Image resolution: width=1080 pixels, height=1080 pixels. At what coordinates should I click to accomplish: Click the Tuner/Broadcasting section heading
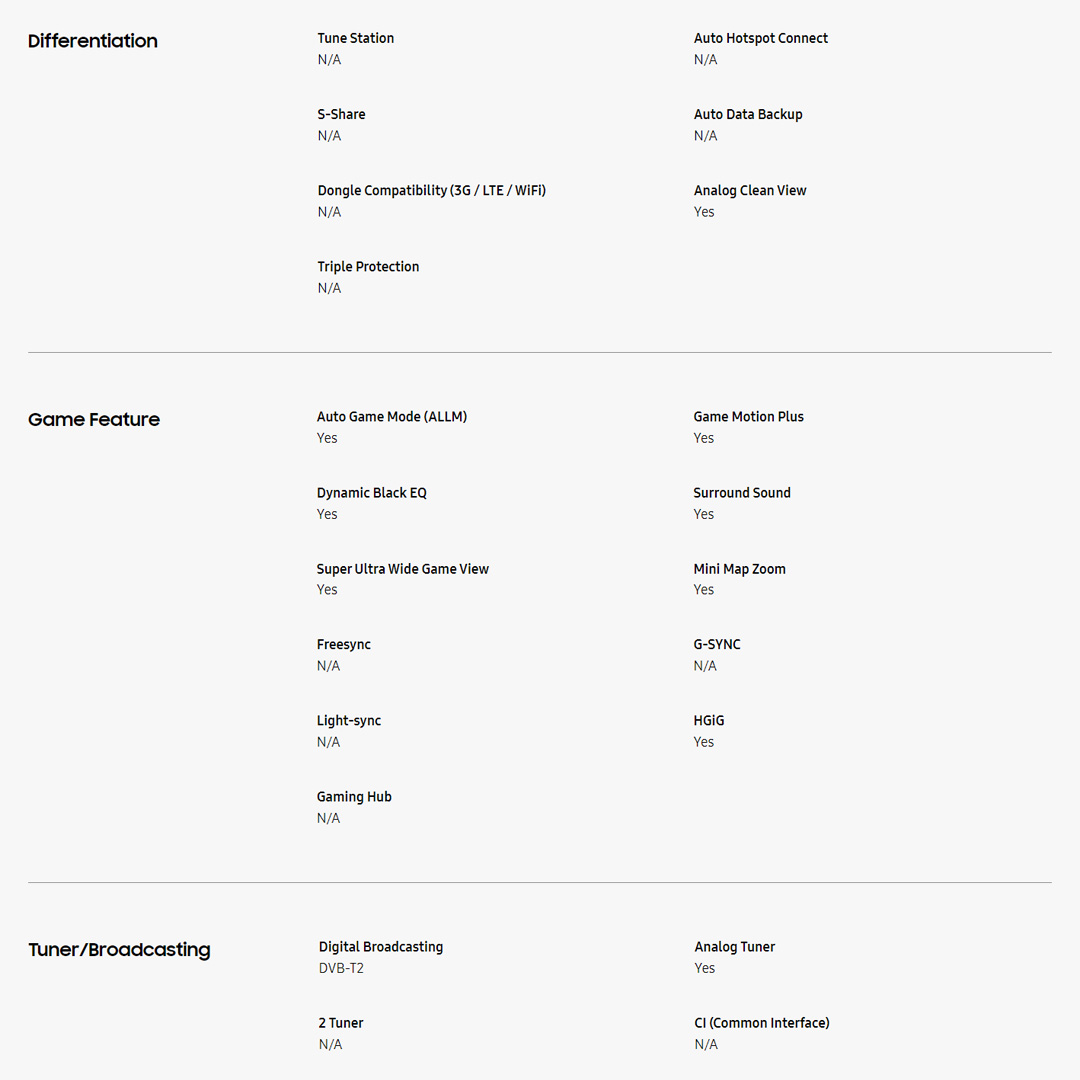(119, 950)
